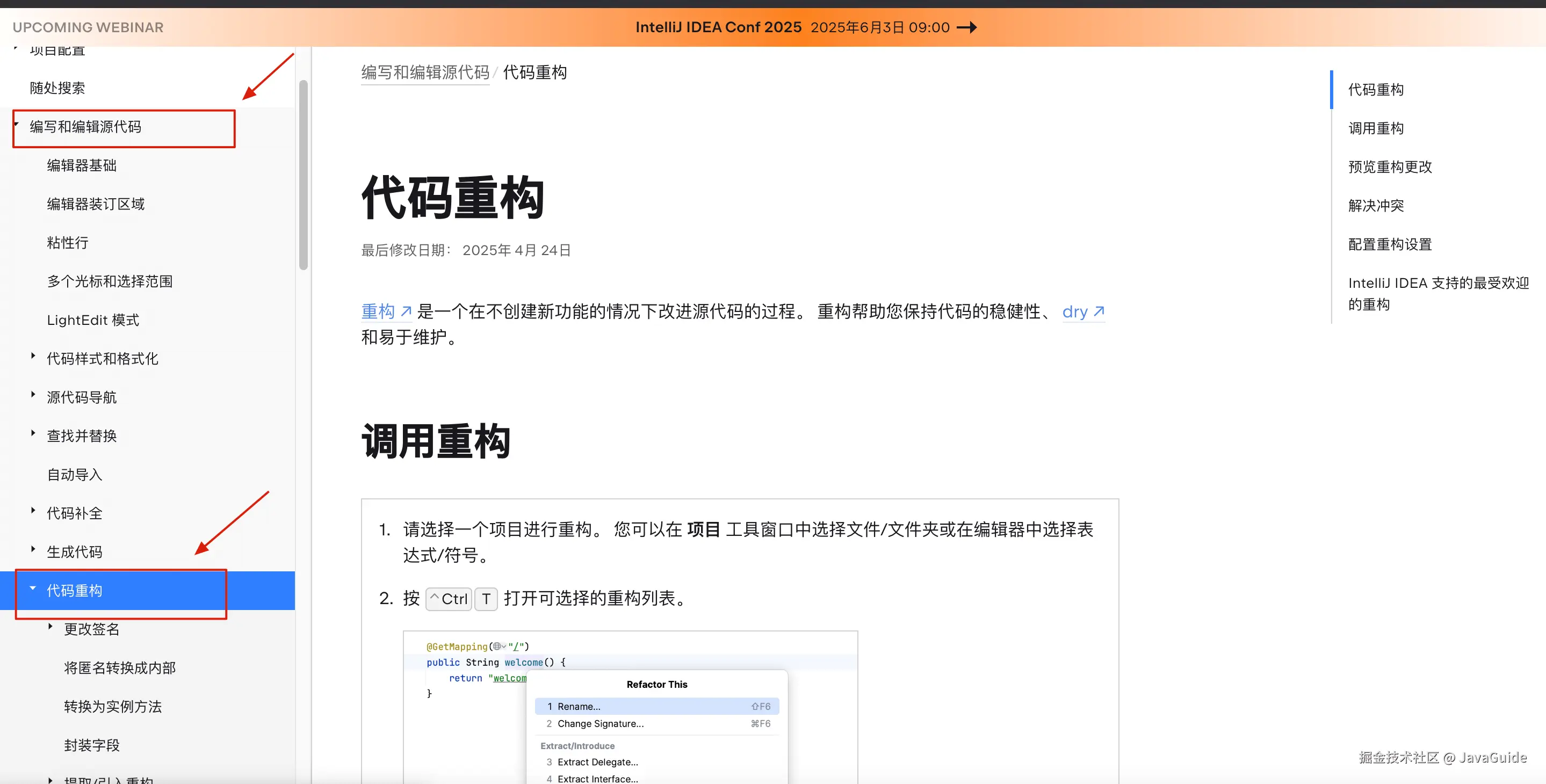
Task: Click the external link icon beside 重构
Action: point(406,311)
